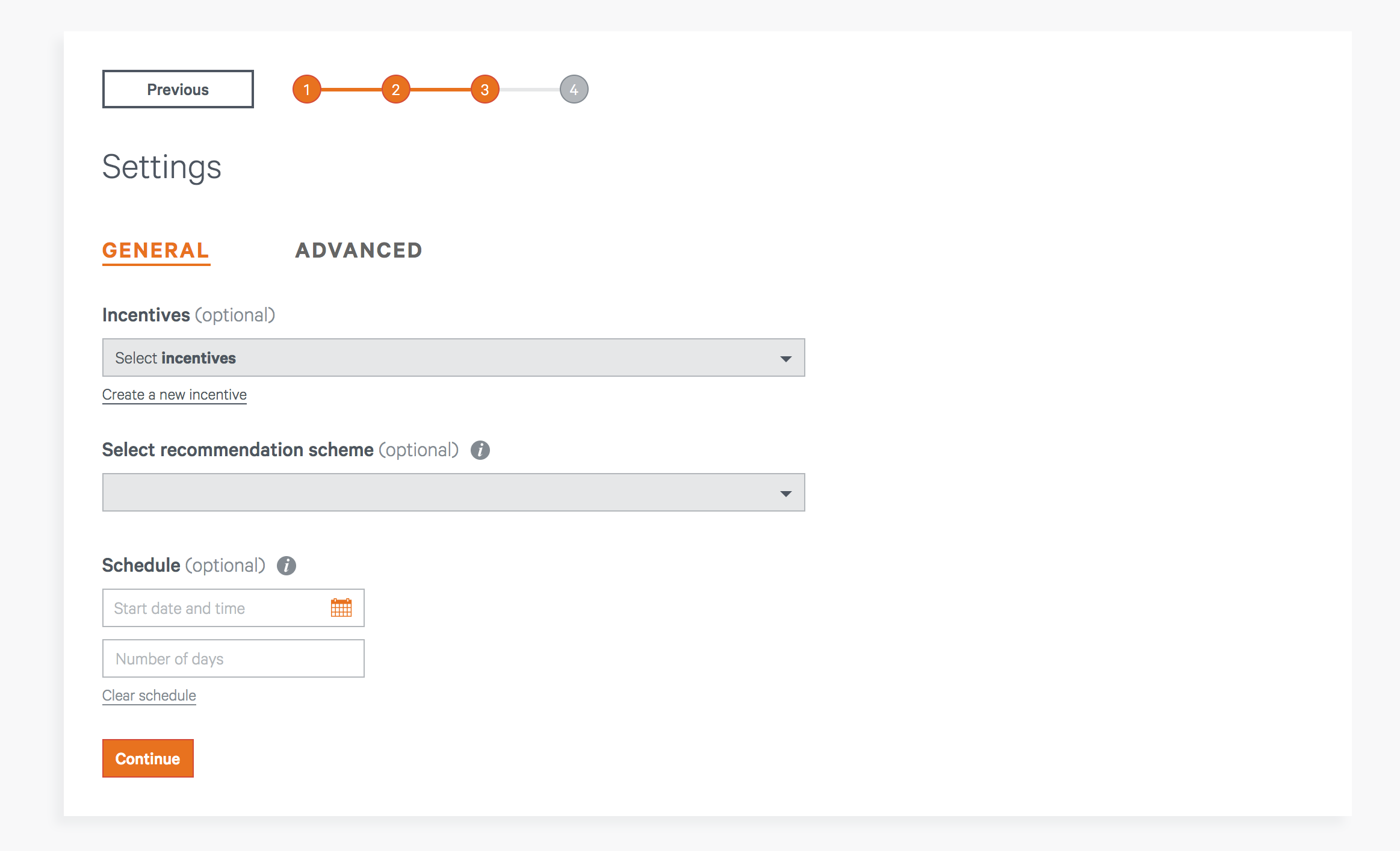Jump to step 4 grey circle

(x=574, y=90)
